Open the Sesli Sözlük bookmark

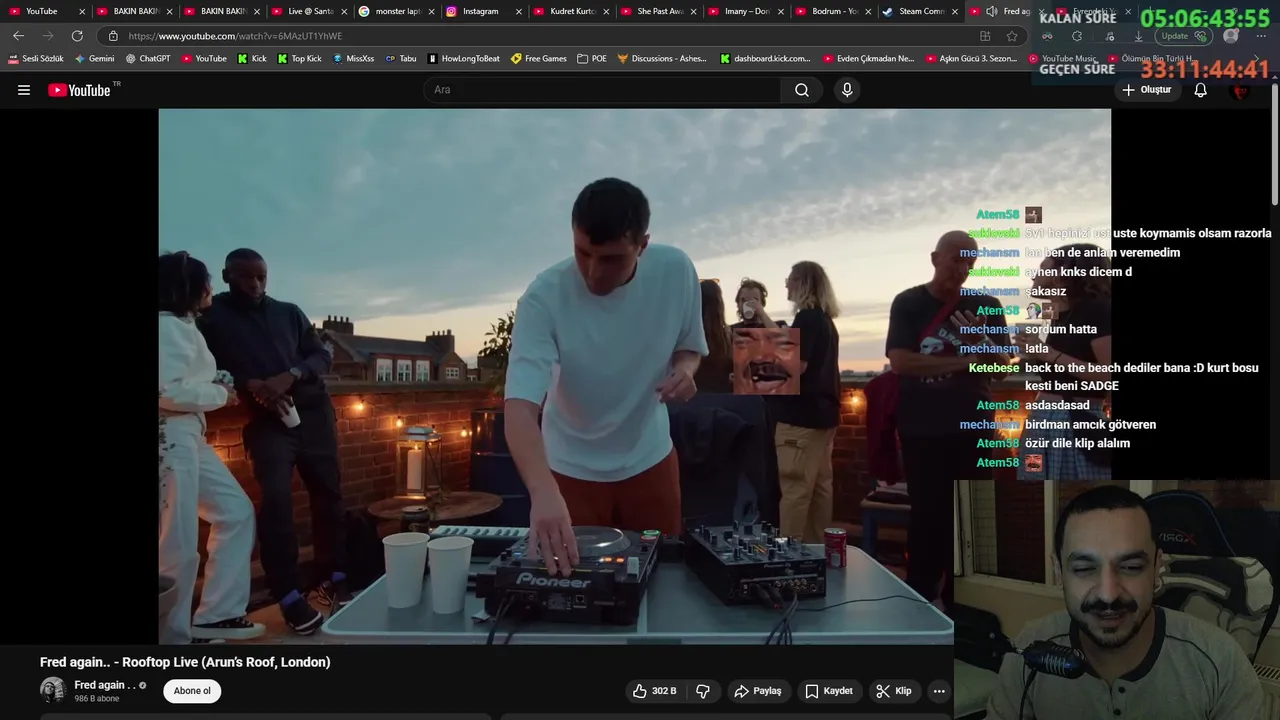click(x=36, y=59)
